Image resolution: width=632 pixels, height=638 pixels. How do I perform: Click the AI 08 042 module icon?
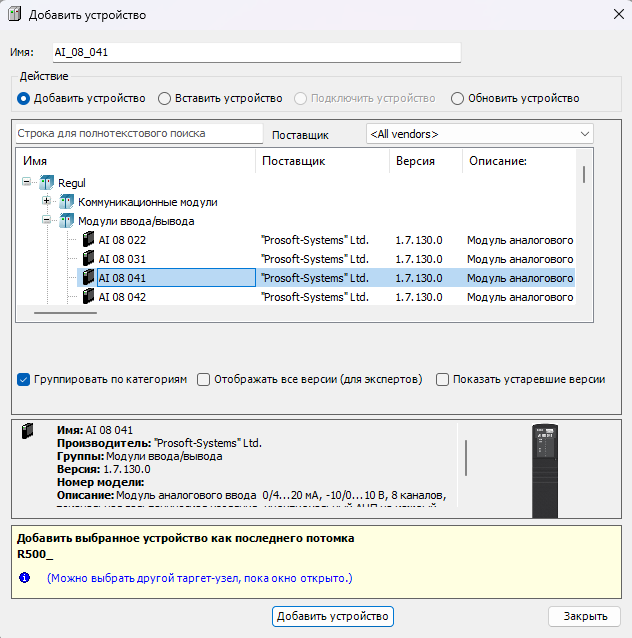(x=88, y=296)
